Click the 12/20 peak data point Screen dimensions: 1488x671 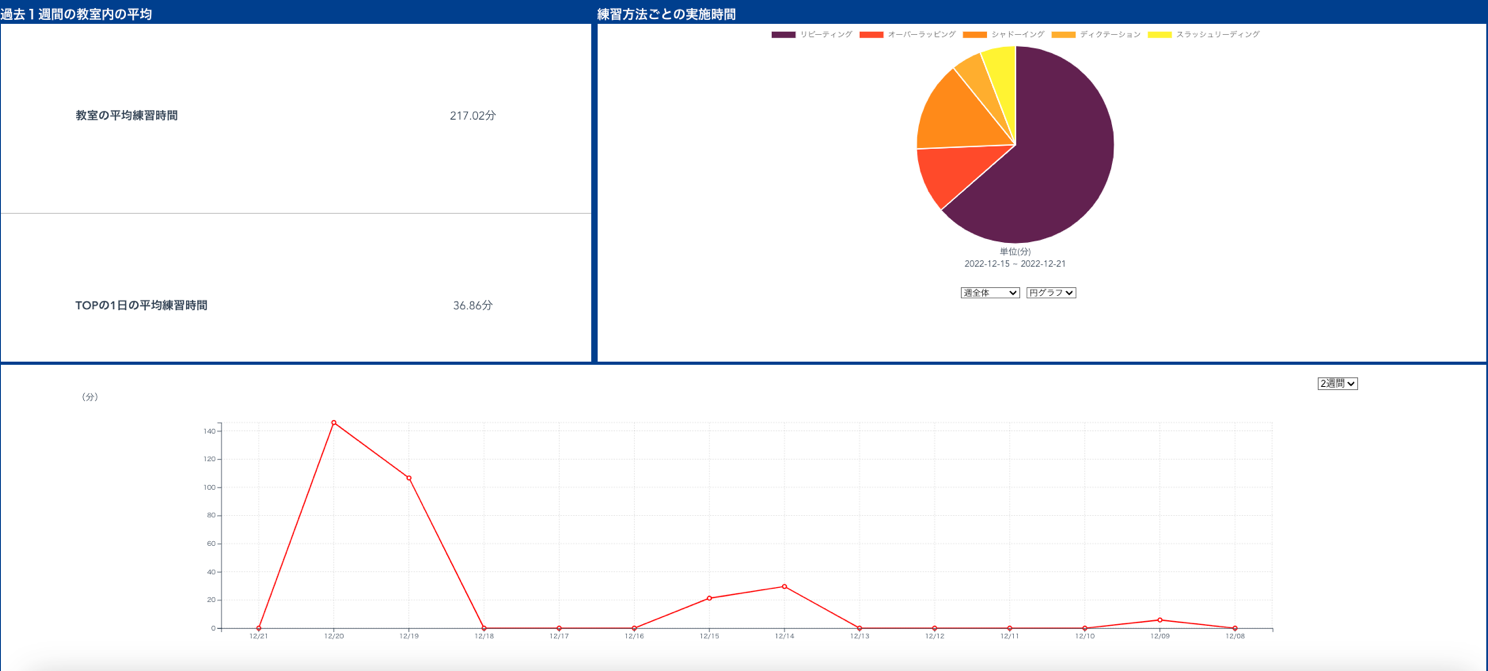click(334, 422)
